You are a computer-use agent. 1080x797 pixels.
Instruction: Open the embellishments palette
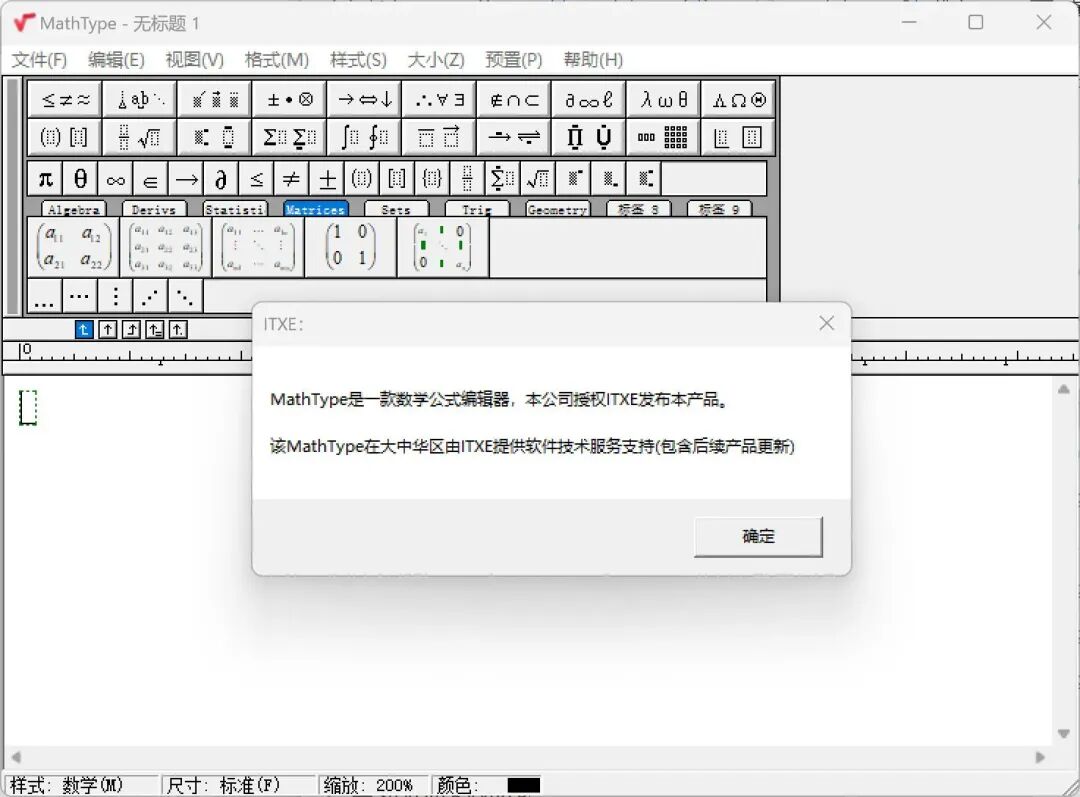(215, 100)
